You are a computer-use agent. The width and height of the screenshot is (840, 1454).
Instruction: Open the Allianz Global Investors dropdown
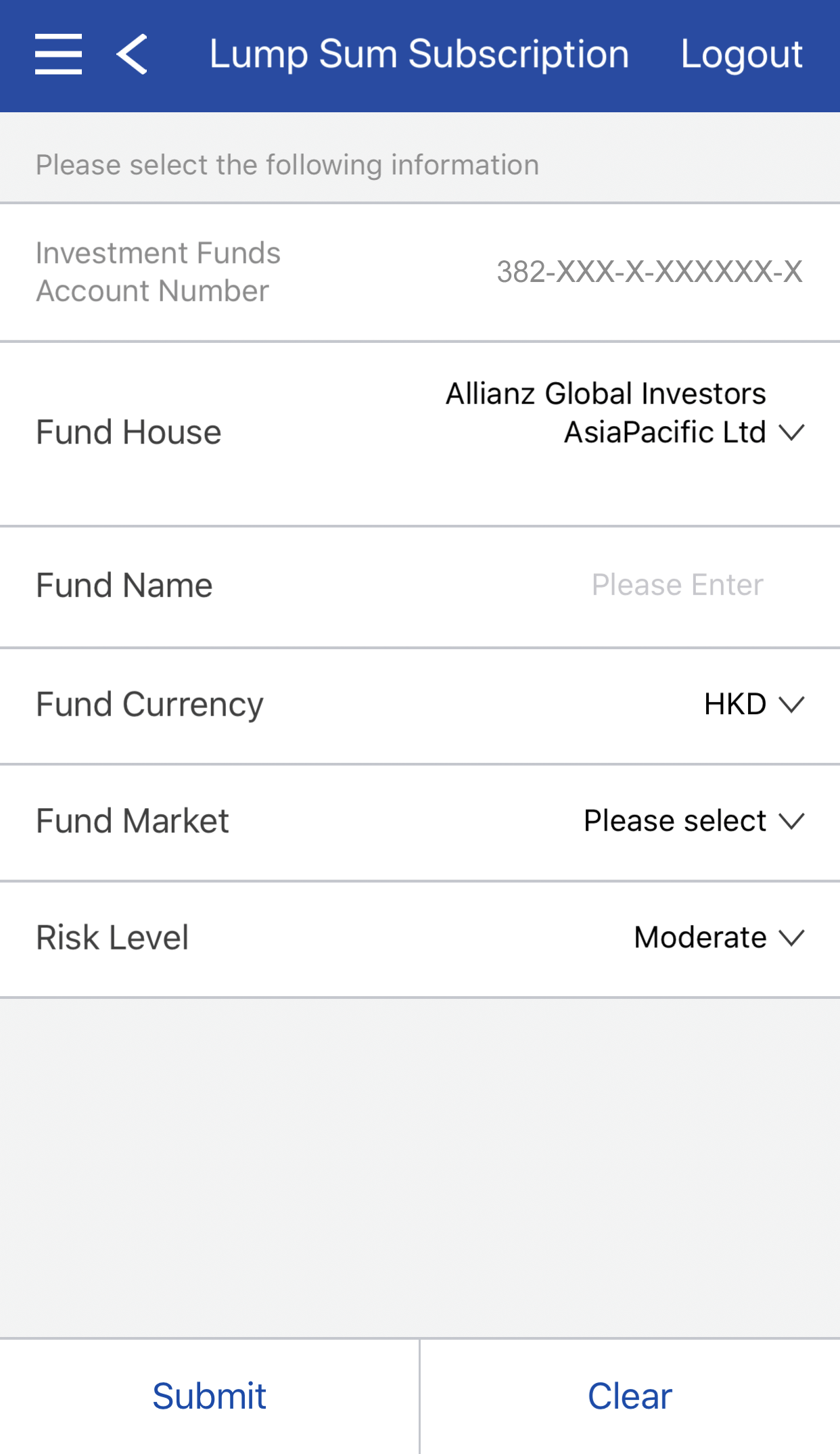click(605, 413)
